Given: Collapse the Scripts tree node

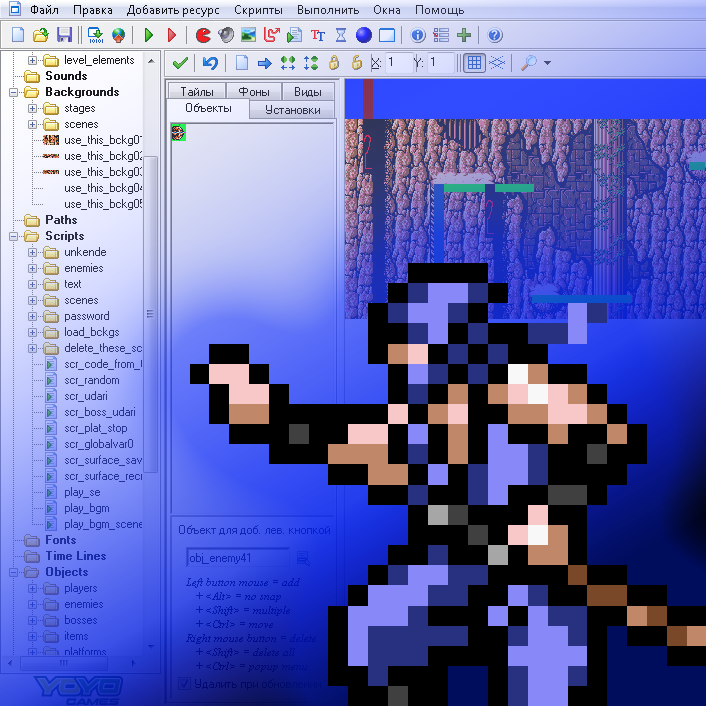Looking at the screenshot, I should point(13,236).
